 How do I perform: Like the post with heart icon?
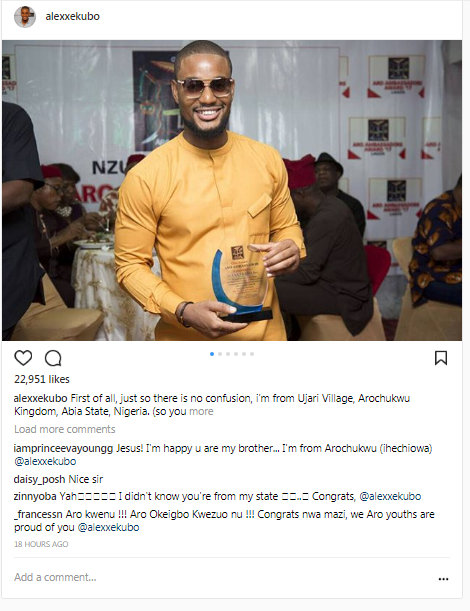coord(23,358)
